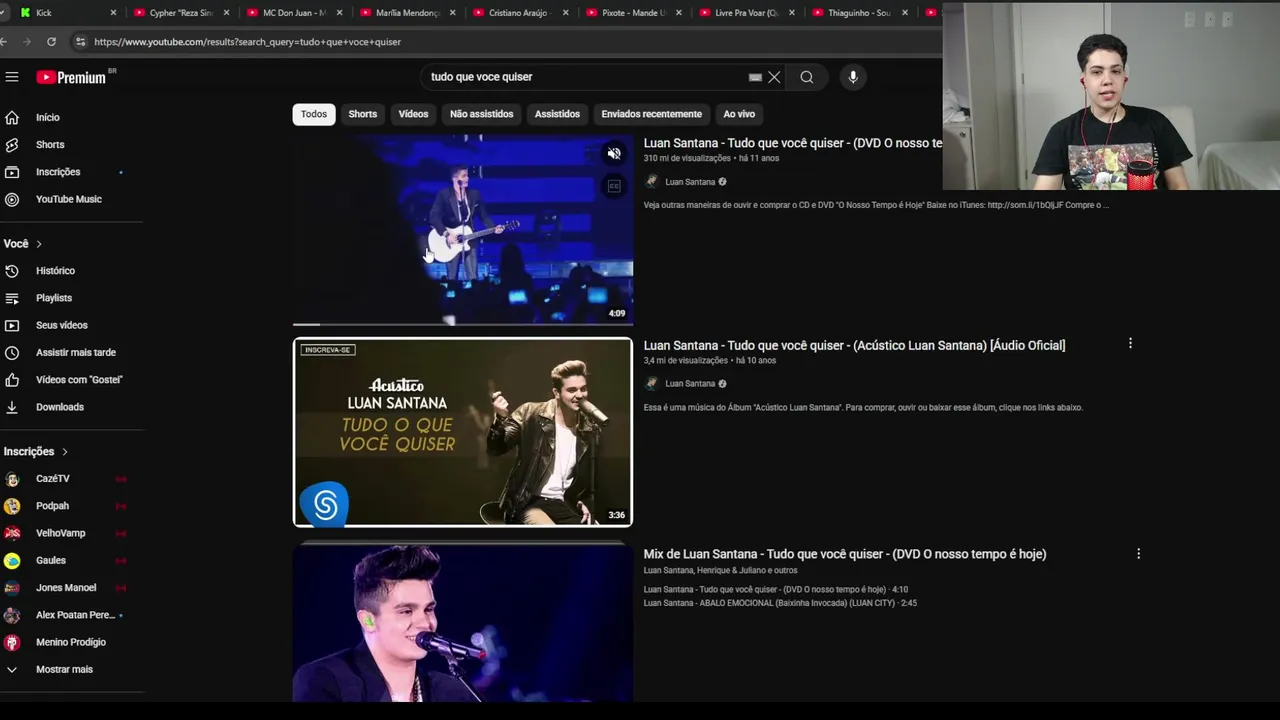Open Mix de Luan Santana title

845,554
